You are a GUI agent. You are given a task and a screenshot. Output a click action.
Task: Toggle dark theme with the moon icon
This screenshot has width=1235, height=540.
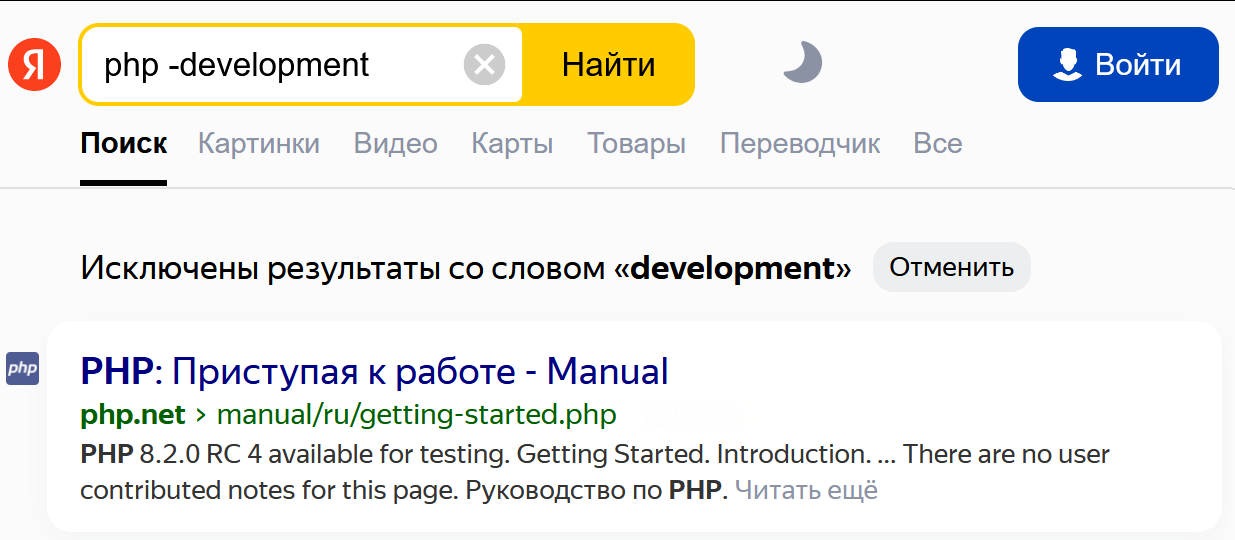point(802,63)
